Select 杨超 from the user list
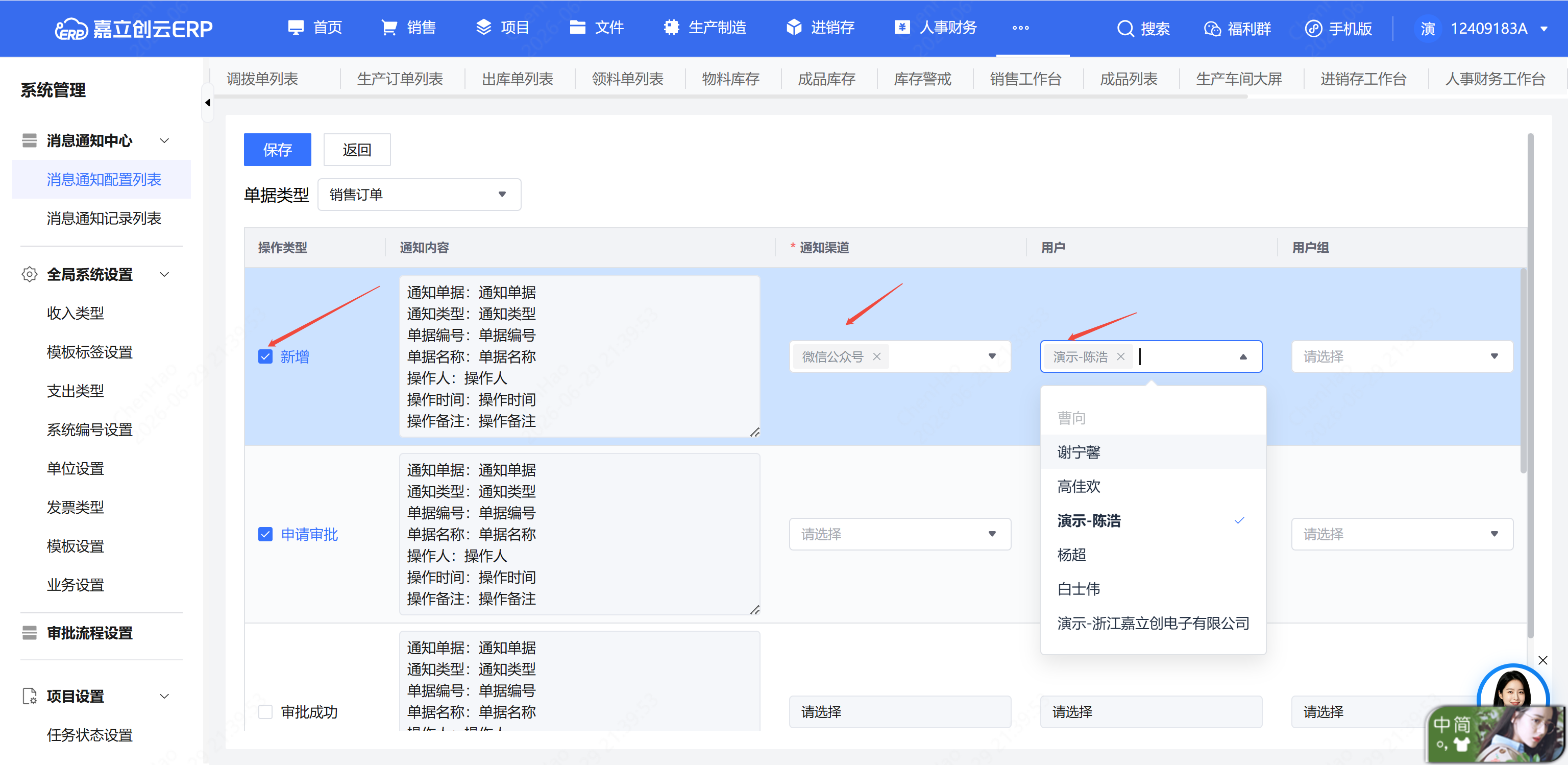 coord(1153,555)
